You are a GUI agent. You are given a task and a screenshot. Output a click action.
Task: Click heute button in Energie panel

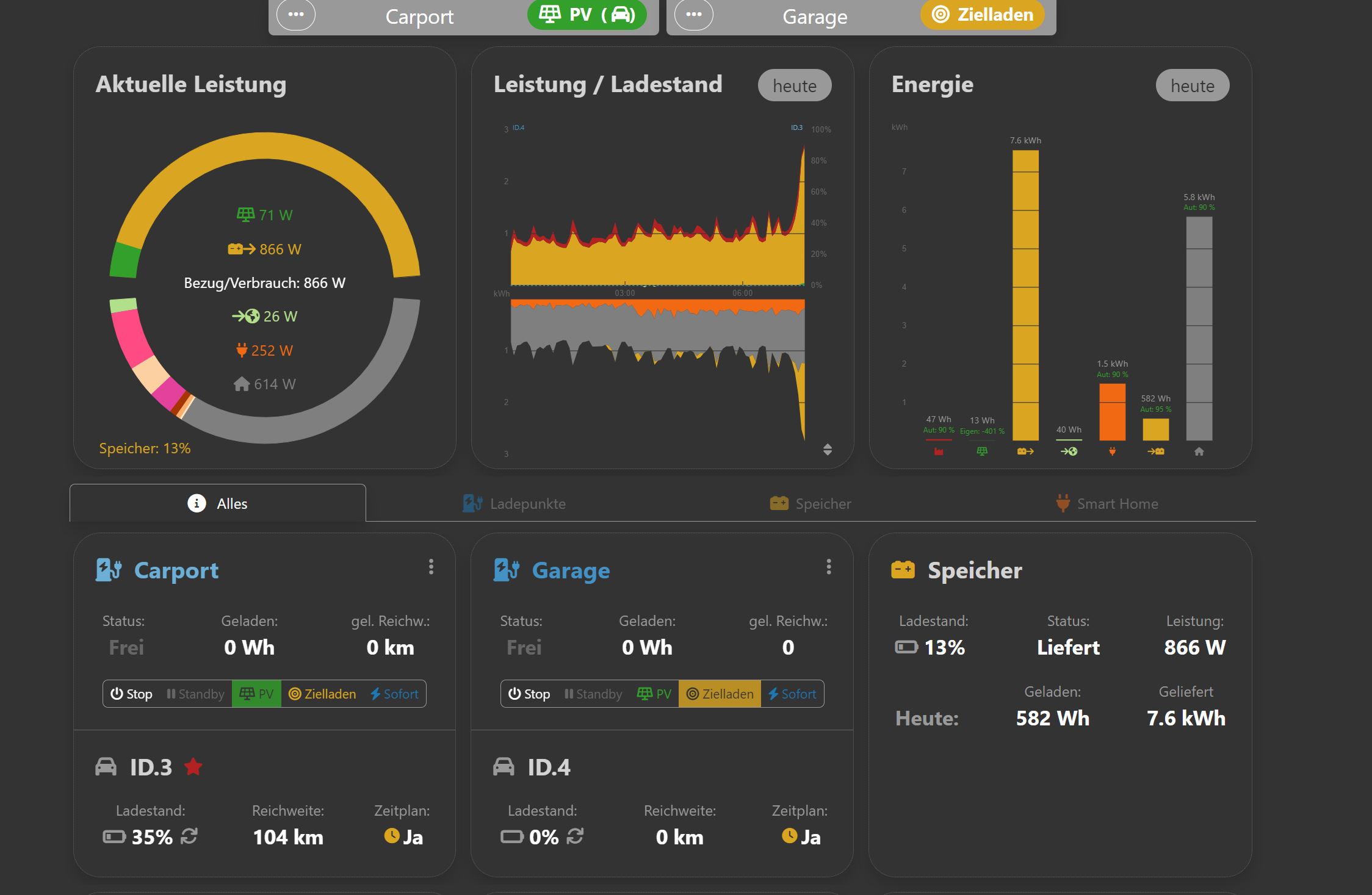click(1192, 85)
